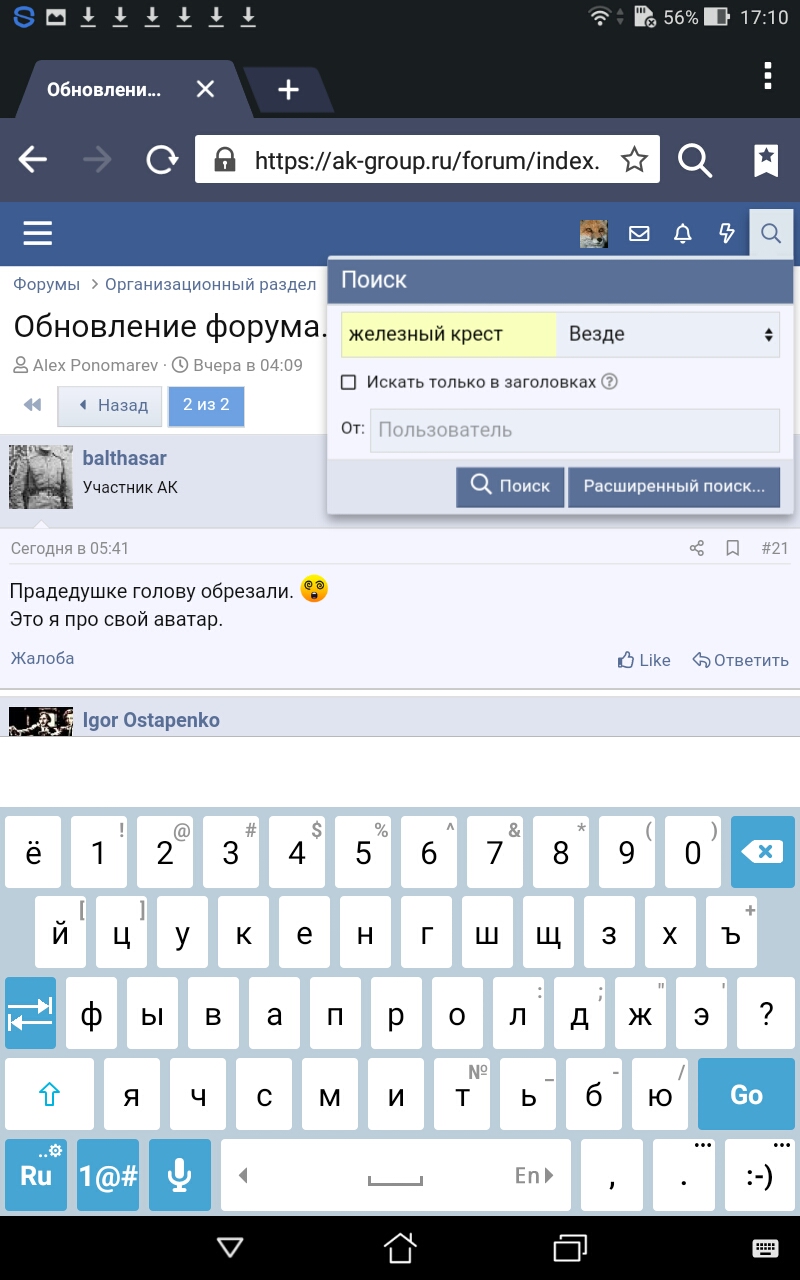
Task: Open the inbox envelope icon
Action: [x=639, y=234]
